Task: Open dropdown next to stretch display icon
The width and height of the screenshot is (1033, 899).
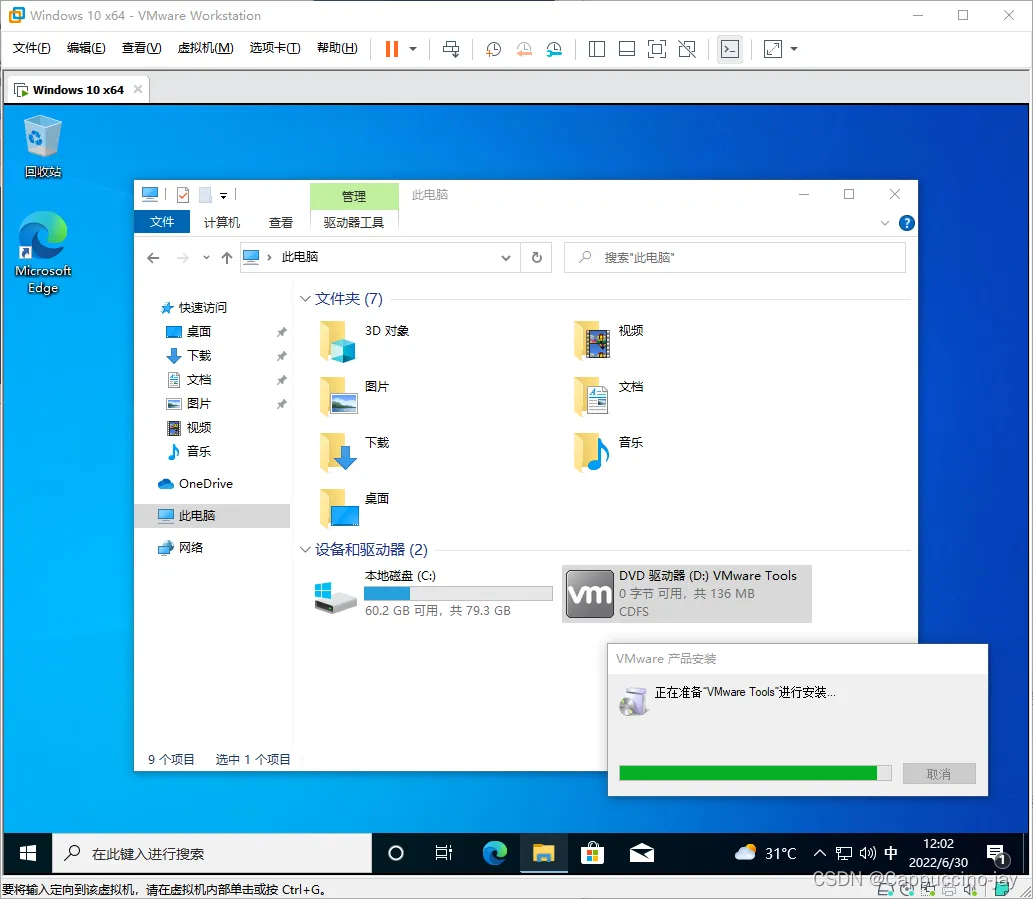Action: tap(794, 49)
